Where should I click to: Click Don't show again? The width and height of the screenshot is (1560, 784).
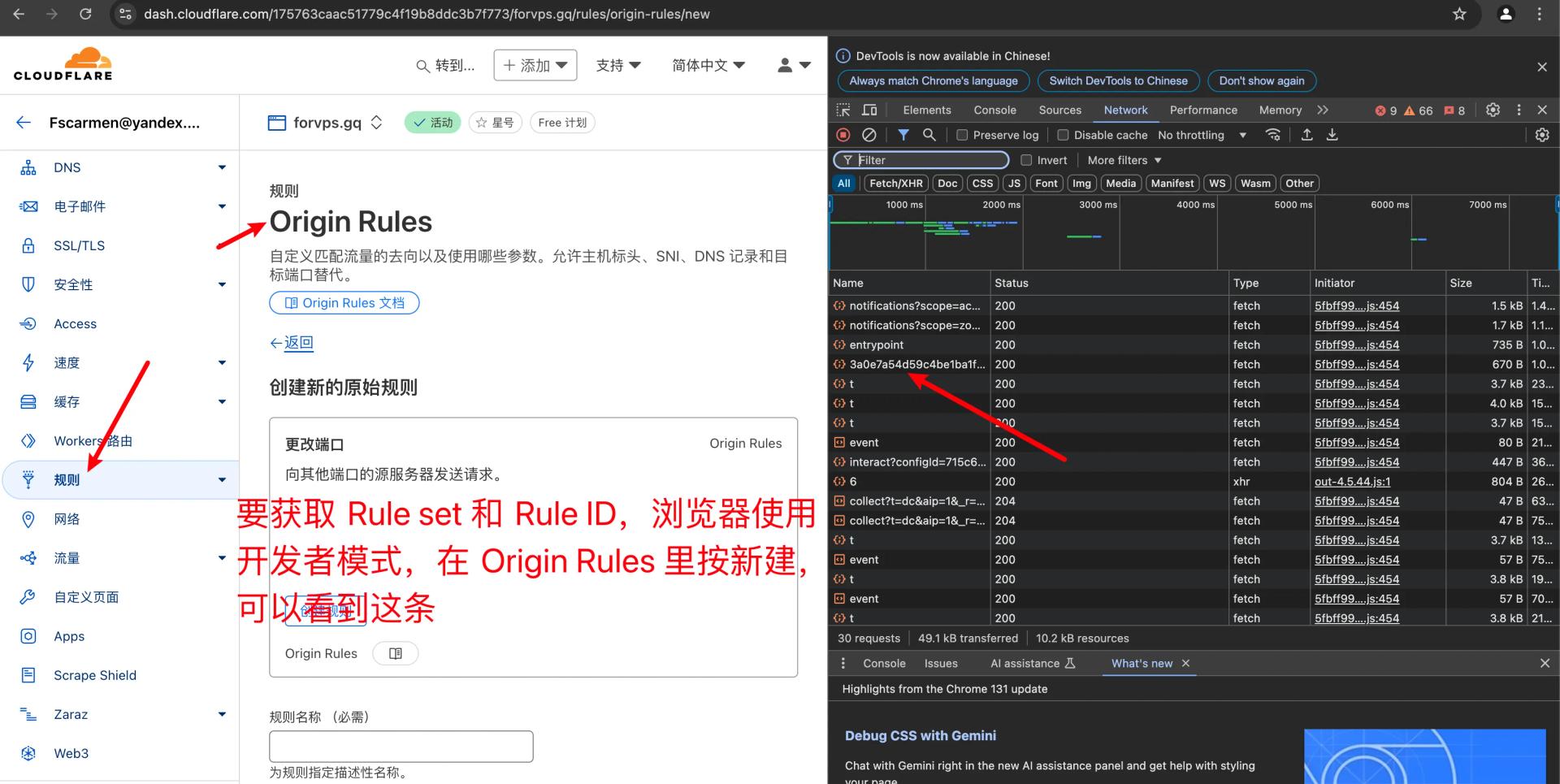pyautogui.click(x=1262, y=80)
